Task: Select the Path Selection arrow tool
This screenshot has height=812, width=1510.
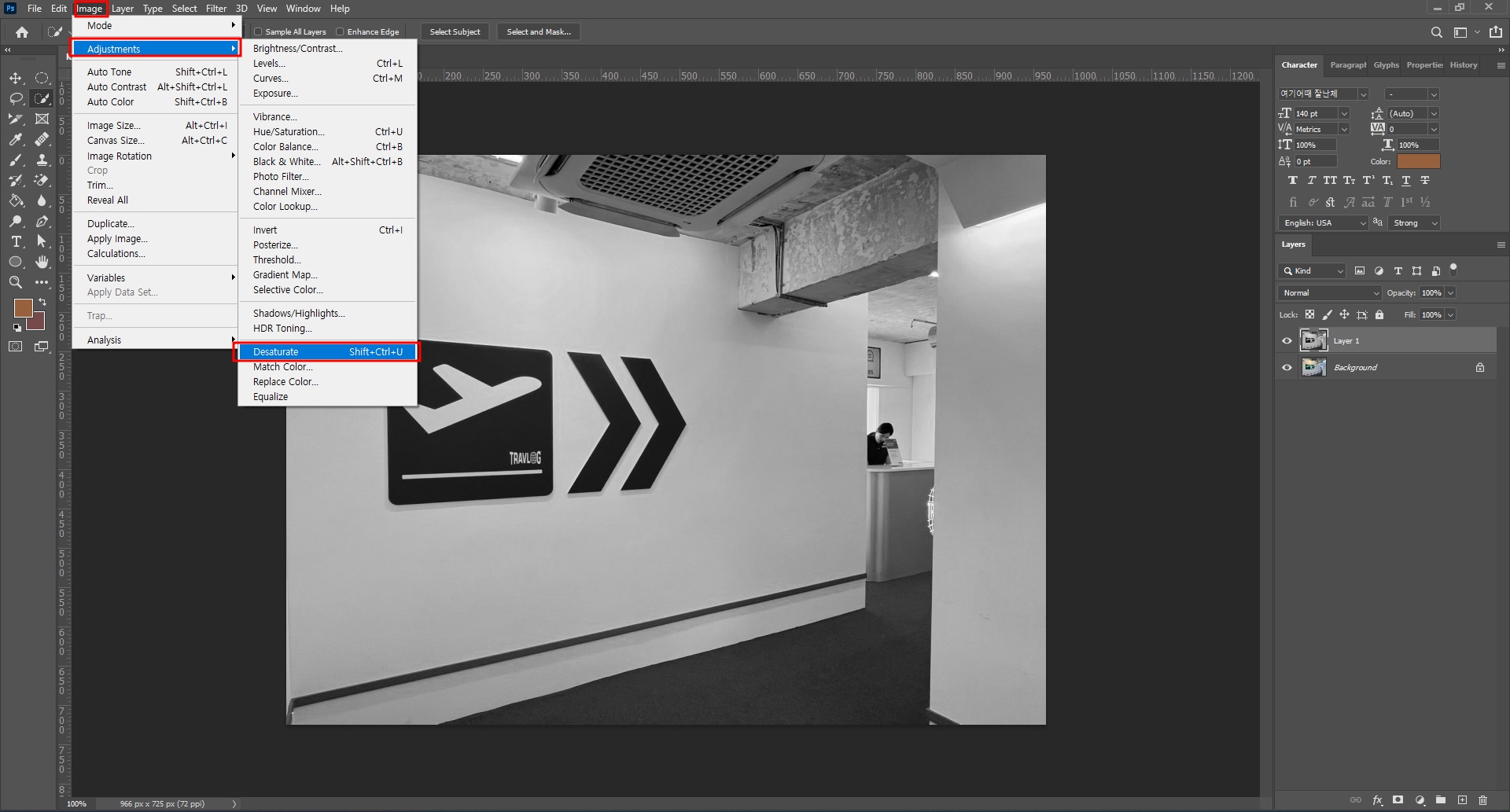Action: tap(42, 241)
